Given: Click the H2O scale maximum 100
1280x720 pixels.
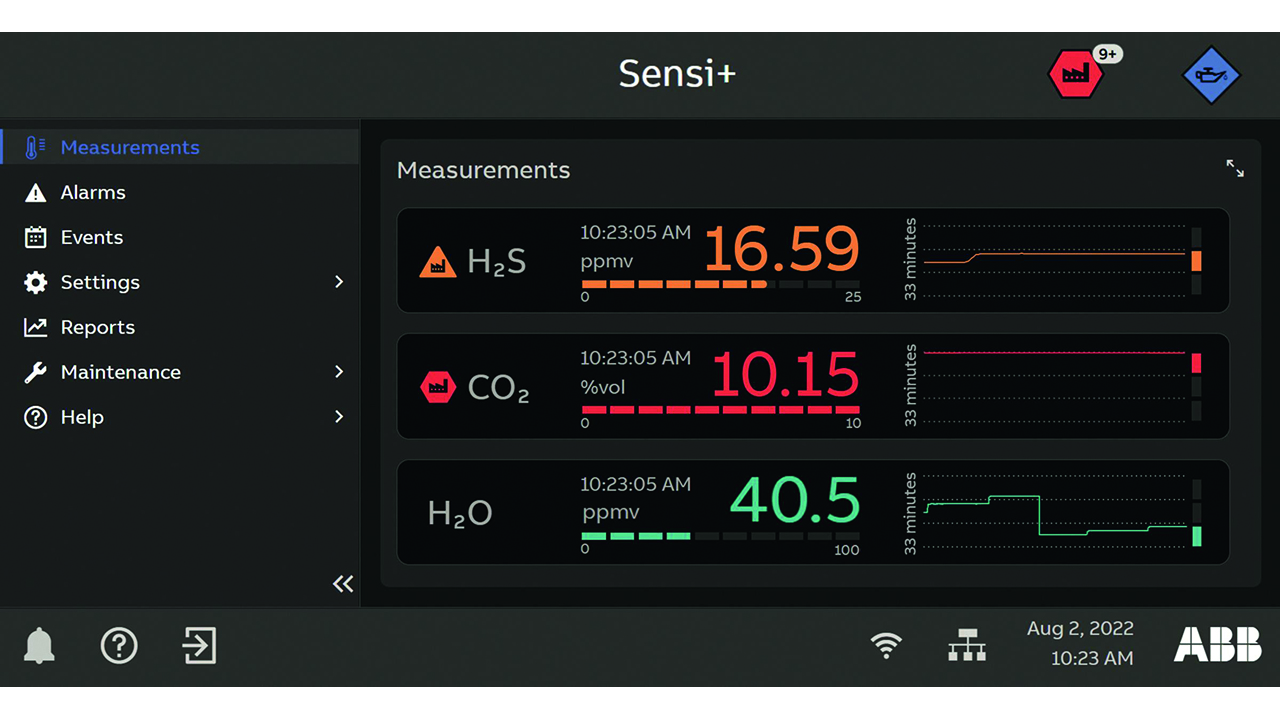Looking at the screenshot, I should pyautogui.click(x=847, y=550).
